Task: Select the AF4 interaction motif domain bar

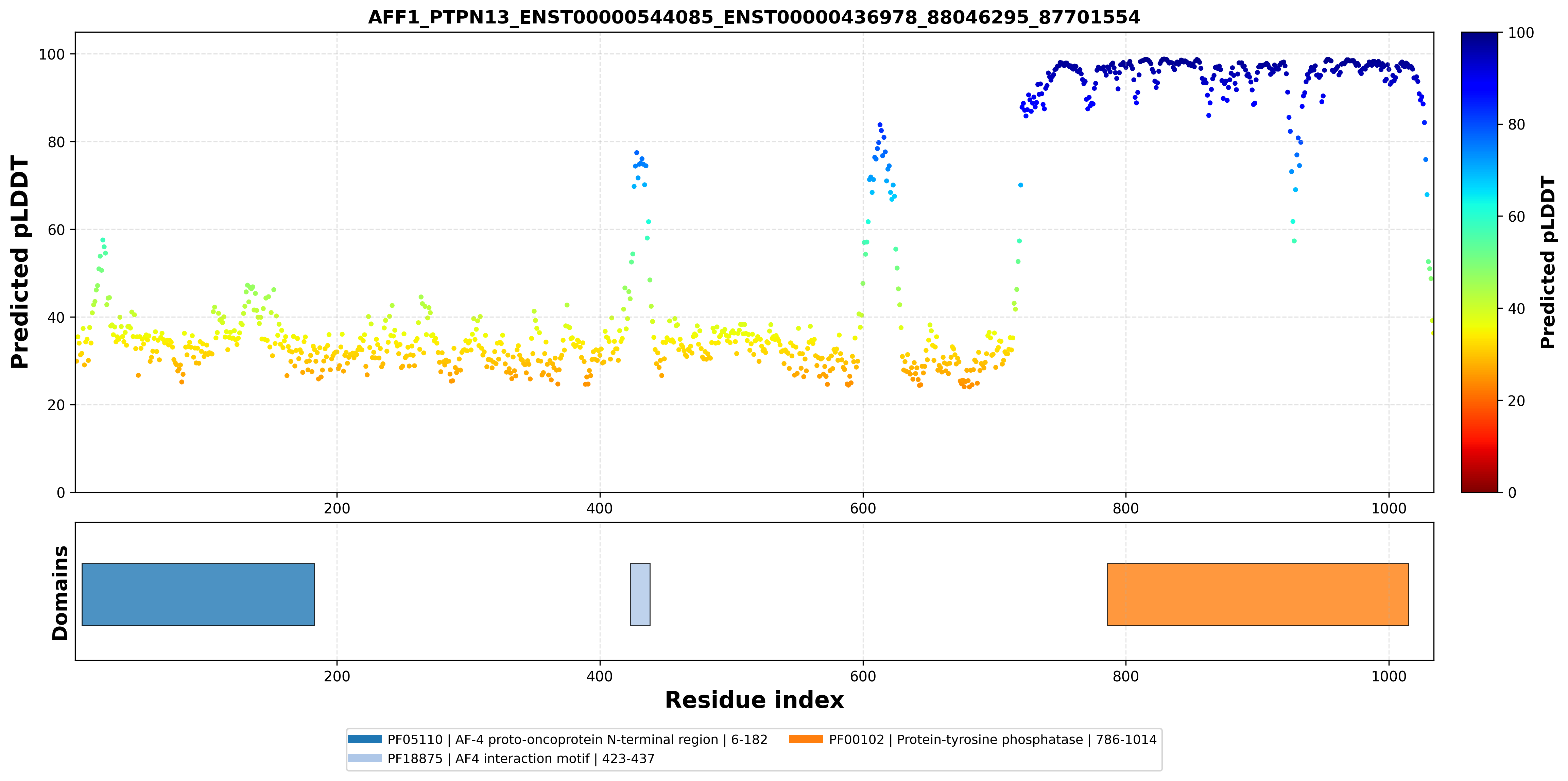Action: pyautogui.click(x=640, y=595)
